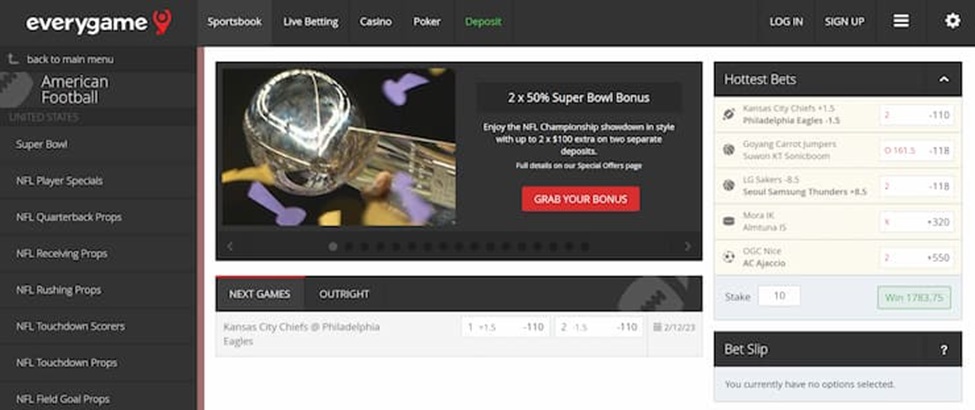Select Mora IK X +320 hottest bet
Image resolution: width=975 pixels, height=410 pixels.
coord(917,221)
